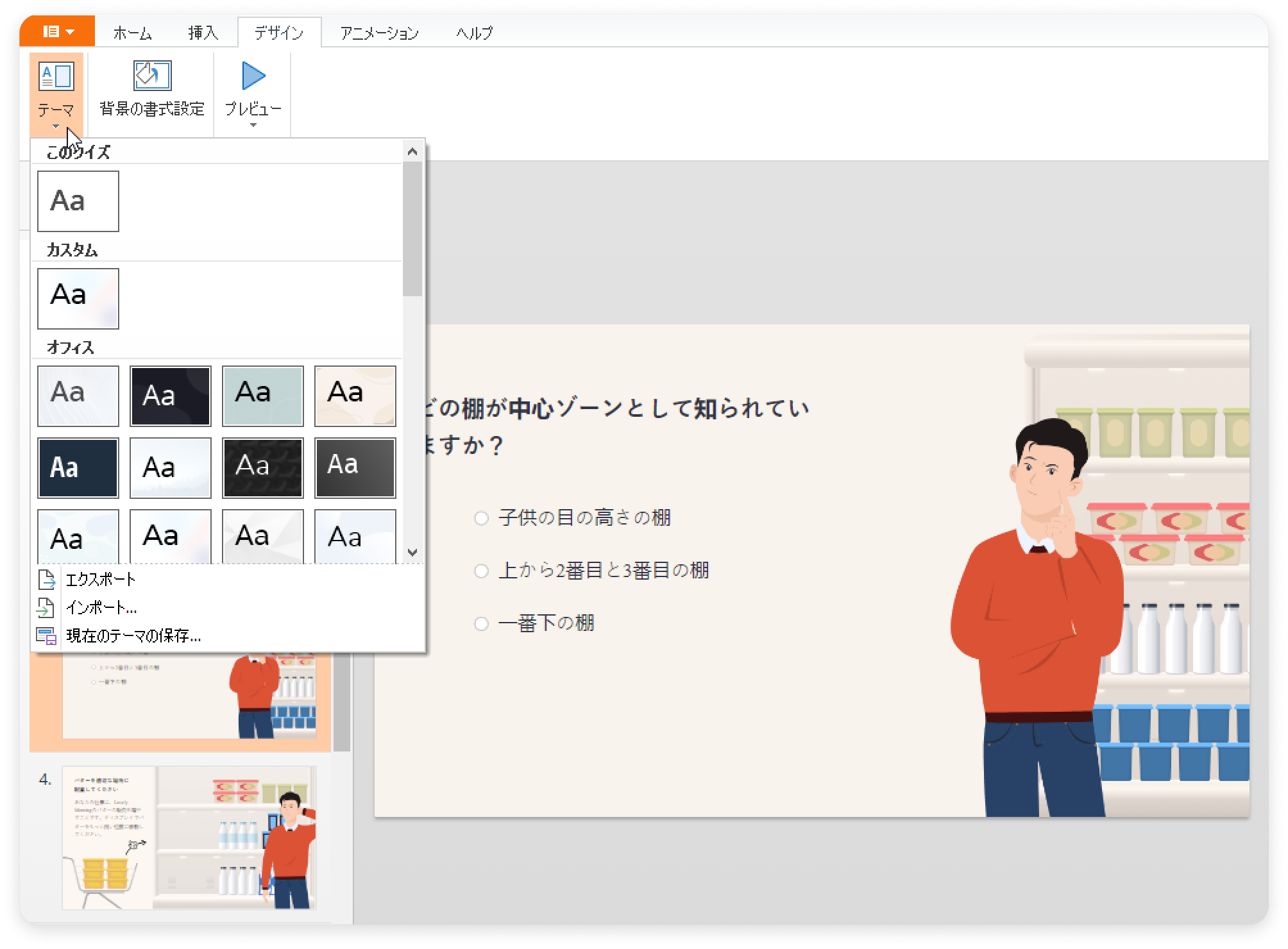Click slide number 4. label
The image size is (1288, 949).
pos(46,780)
